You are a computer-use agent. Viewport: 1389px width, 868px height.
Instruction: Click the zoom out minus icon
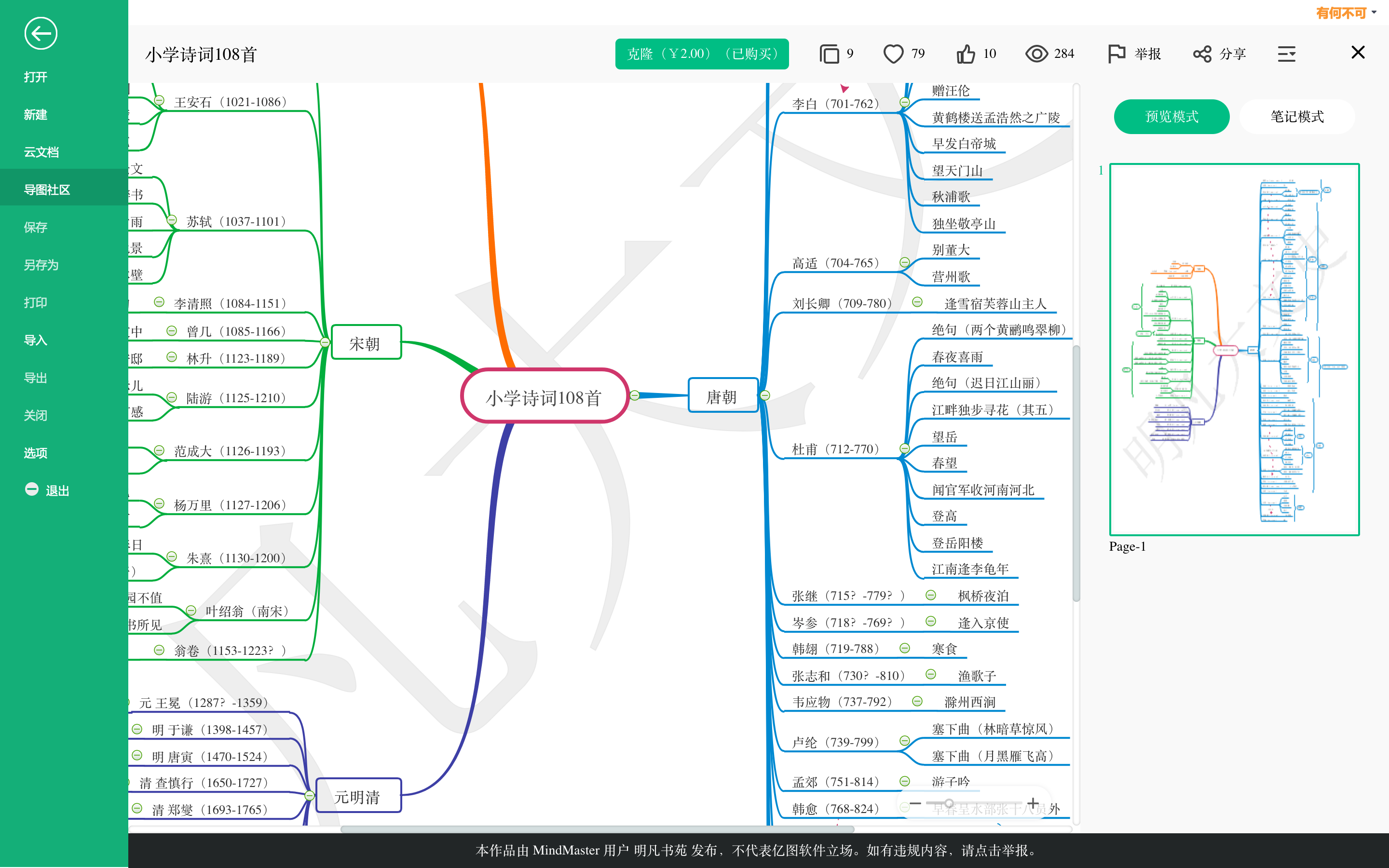pyautogui.click(x=915, y=803)
